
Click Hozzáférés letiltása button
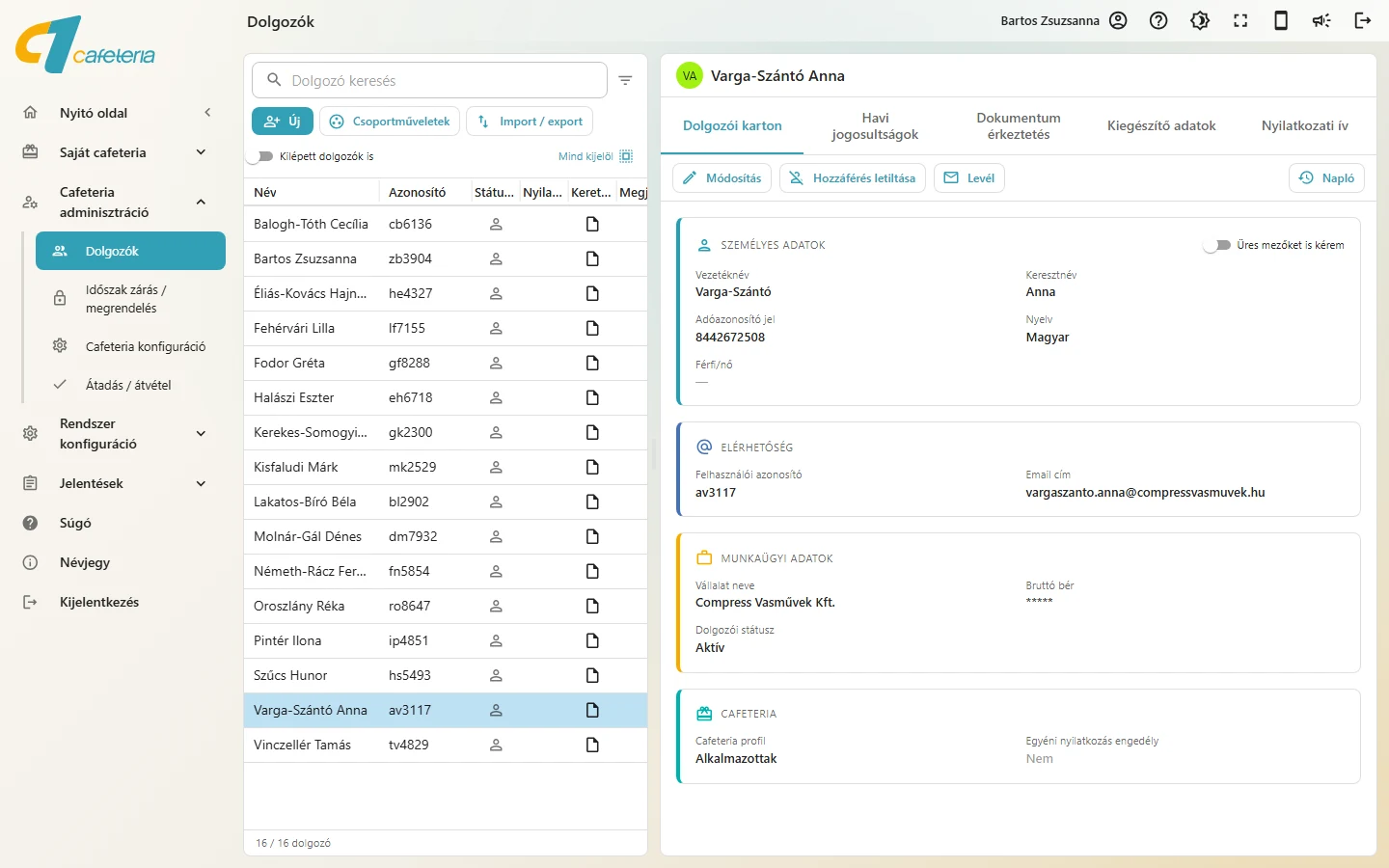(x=853, y=178)
